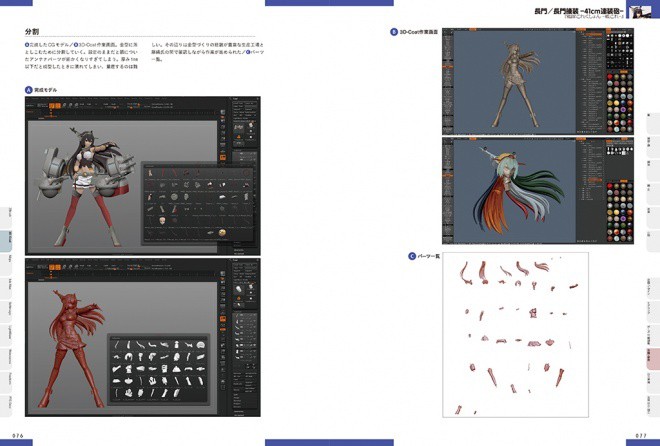660x446 pixels.
Task: Select the orange active tool in upper 3D-Coat left toolbar
Action: click(447, 66)
